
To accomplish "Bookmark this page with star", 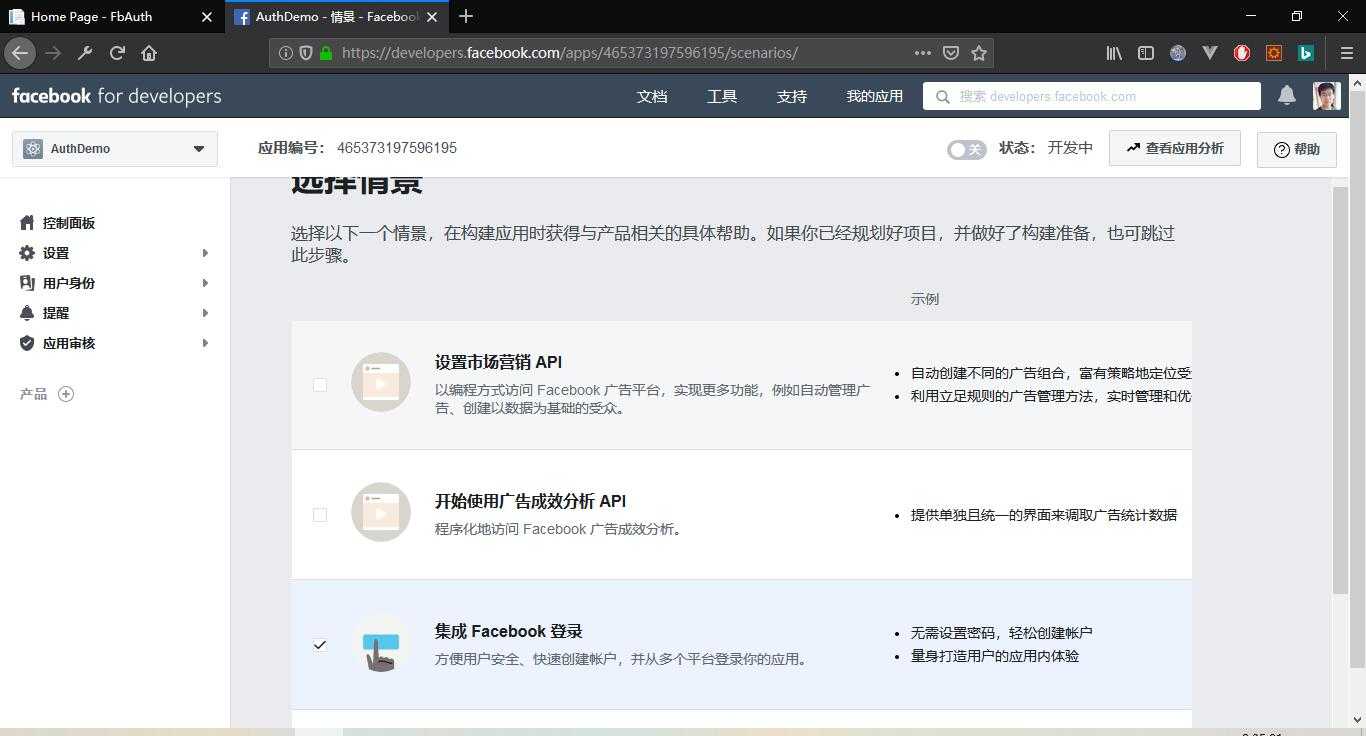I will pyautogui.click(x=979, y=53).
